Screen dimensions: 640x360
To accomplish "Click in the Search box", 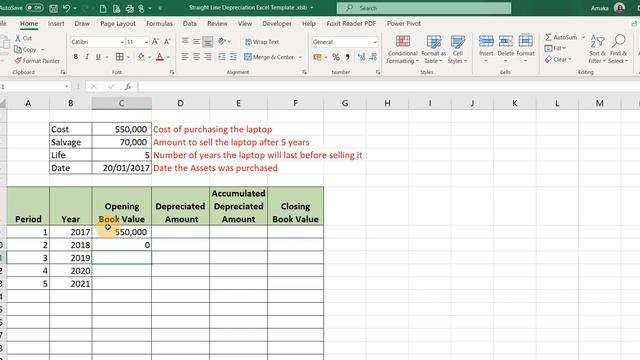I will [424, 8].
